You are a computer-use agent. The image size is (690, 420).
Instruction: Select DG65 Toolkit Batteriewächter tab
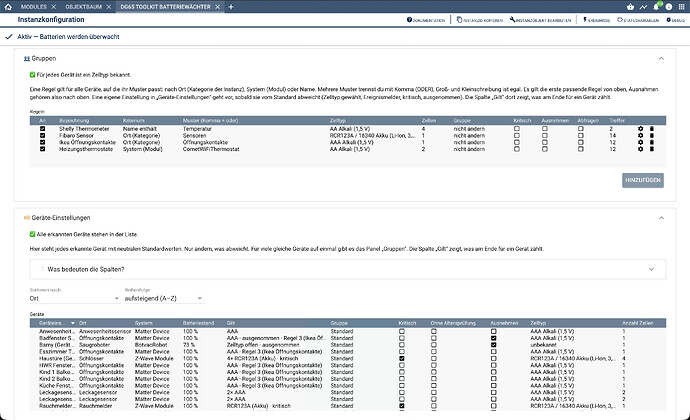165,7
